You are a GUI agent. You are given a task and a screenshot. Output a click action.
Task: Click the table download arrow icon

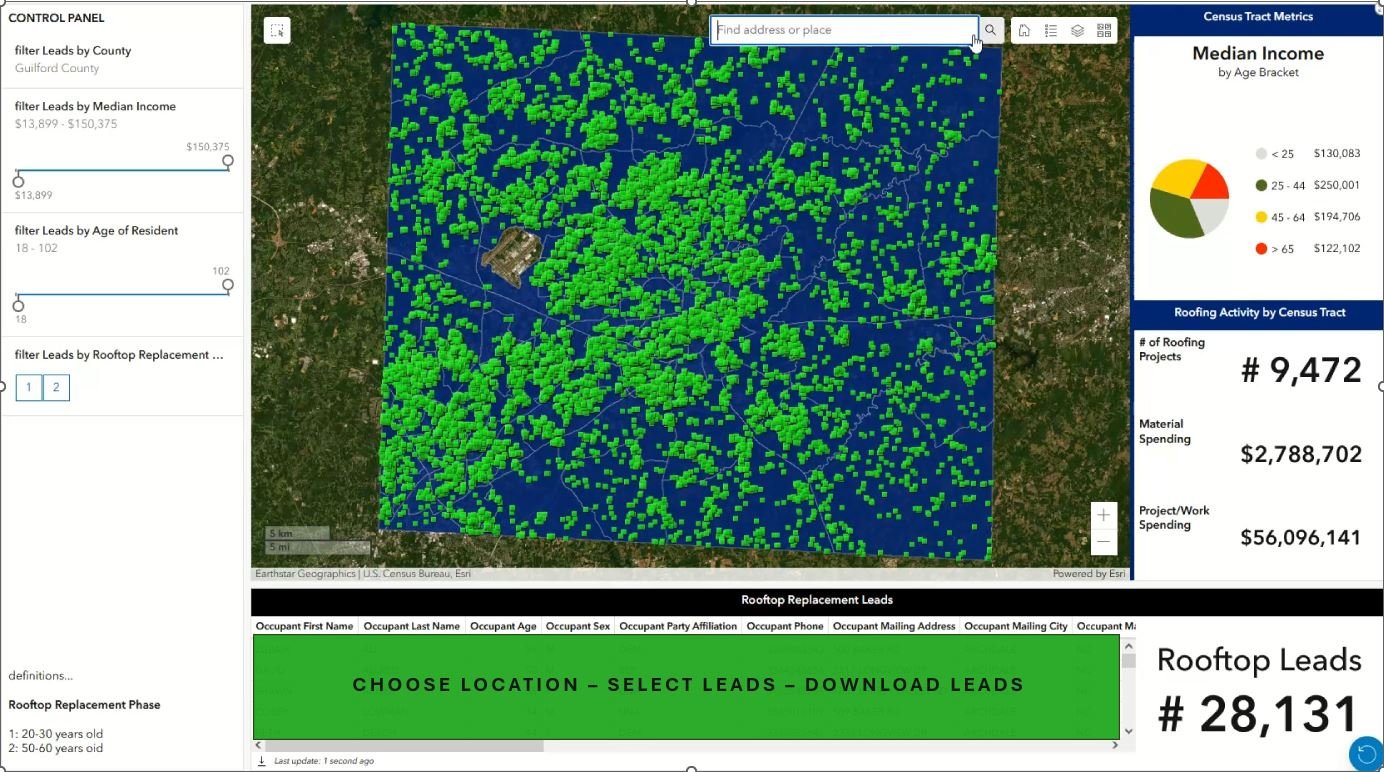point(262,761)
